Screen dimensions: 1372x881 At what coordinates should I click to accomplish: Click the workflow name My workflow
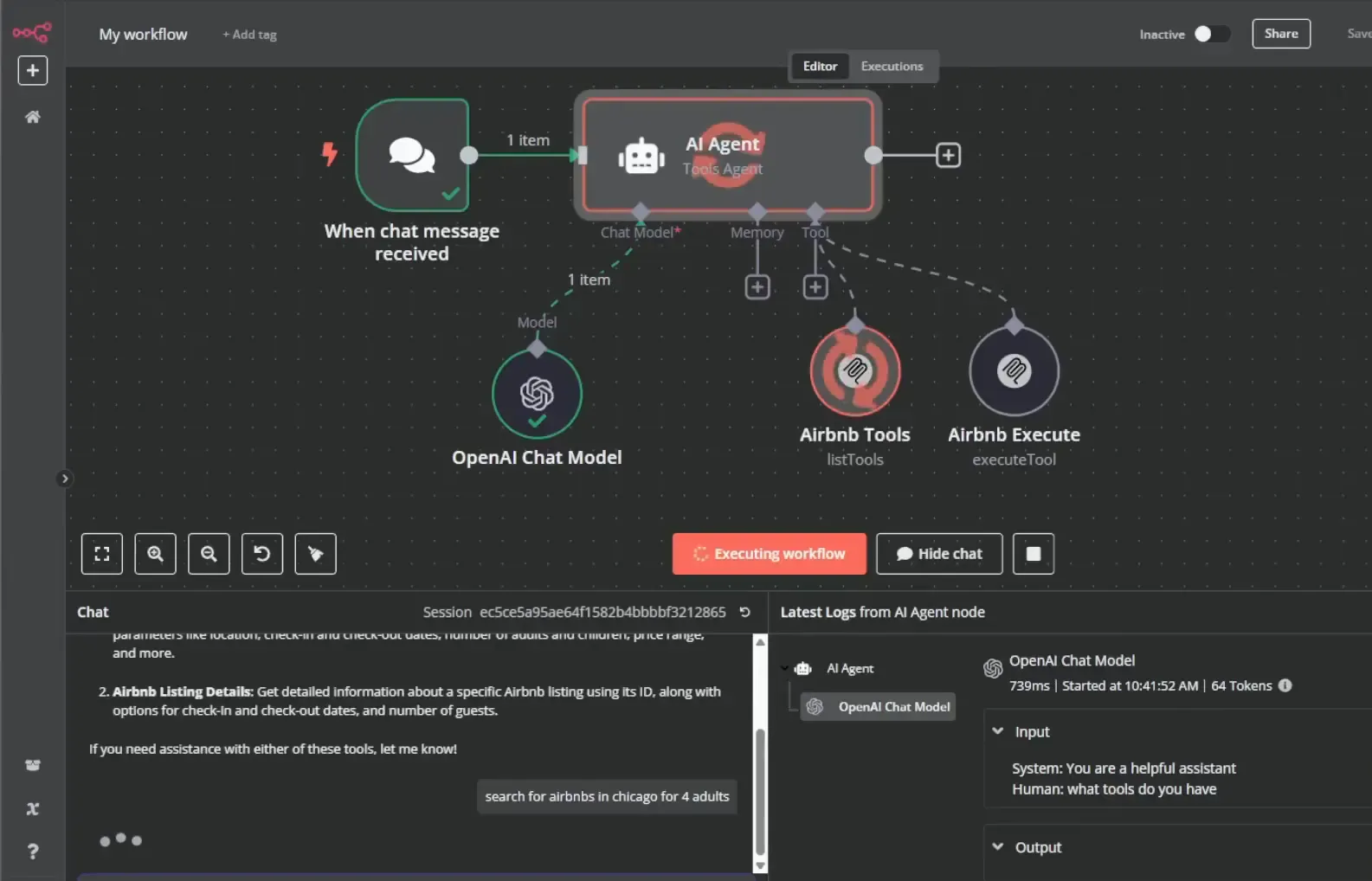pyautogui.click(x=143, y=35)
